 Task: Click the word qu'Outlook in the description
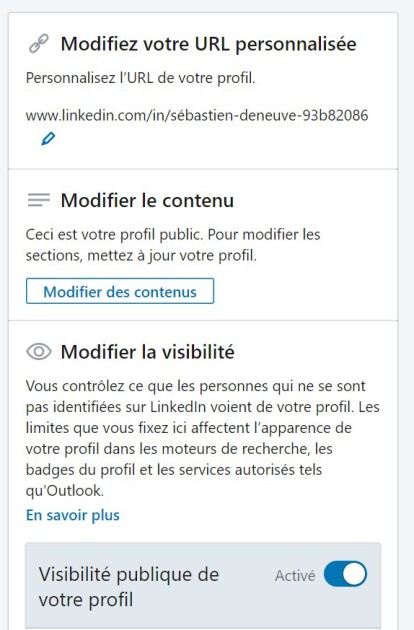[x=64, y=491]
